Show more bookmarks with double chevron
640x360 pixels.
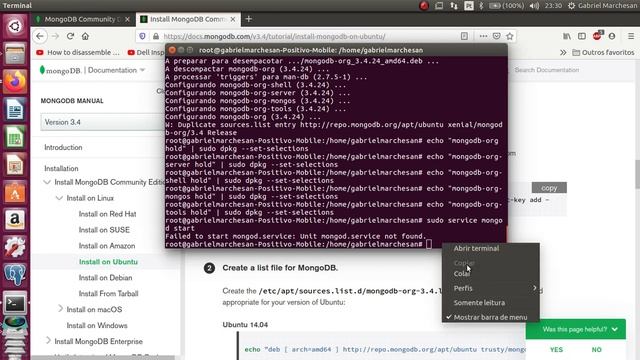coord(563,52)
